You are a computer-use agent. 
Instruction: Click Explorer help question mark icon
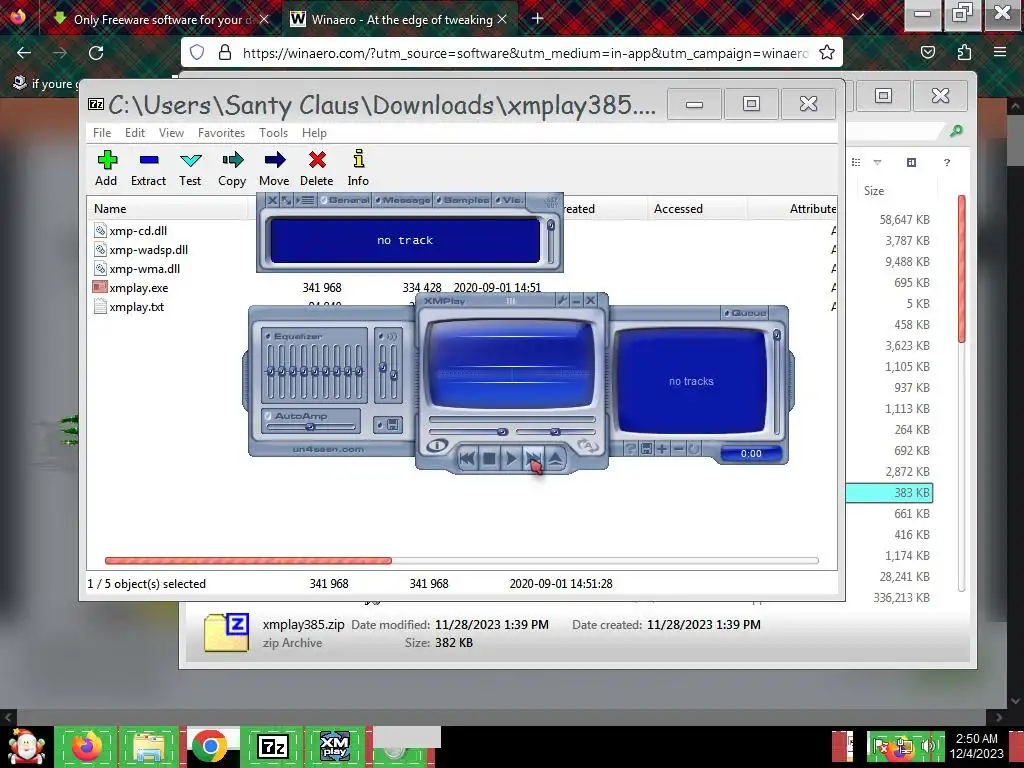pos(947,162)
